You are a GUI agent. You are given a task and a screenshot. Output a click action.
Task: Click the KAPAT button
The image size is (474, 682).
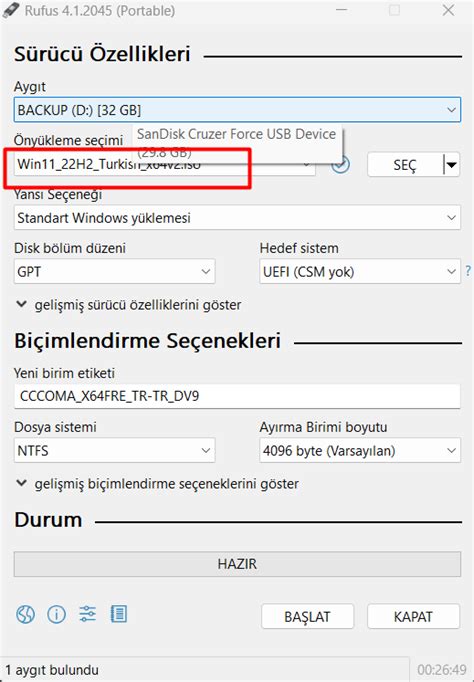point(414,617)
